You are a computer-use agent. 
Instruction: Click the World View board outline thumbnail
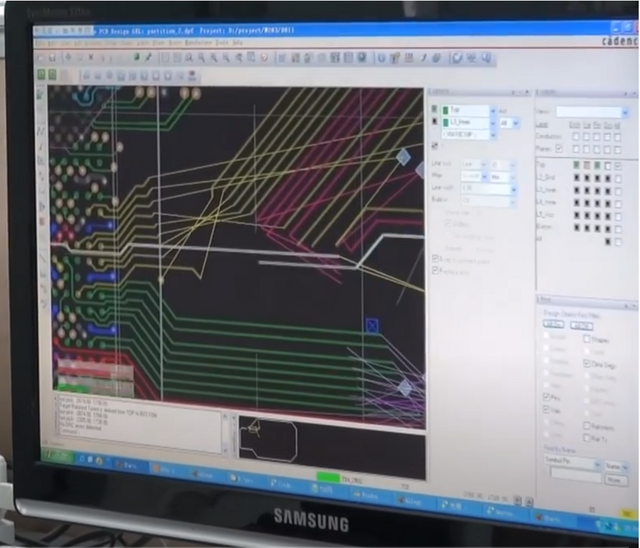268,440
